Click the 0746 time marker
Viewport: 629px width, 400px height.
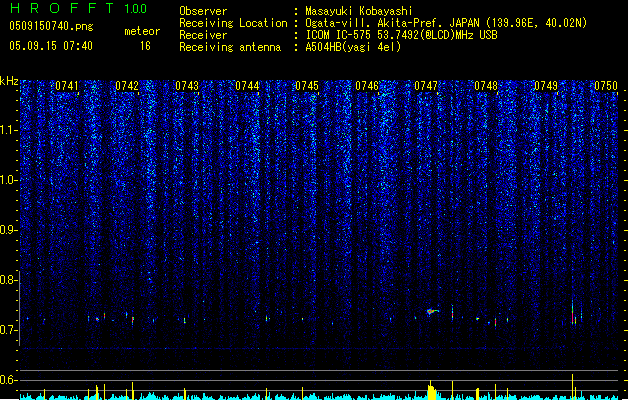tap(367, 86)
